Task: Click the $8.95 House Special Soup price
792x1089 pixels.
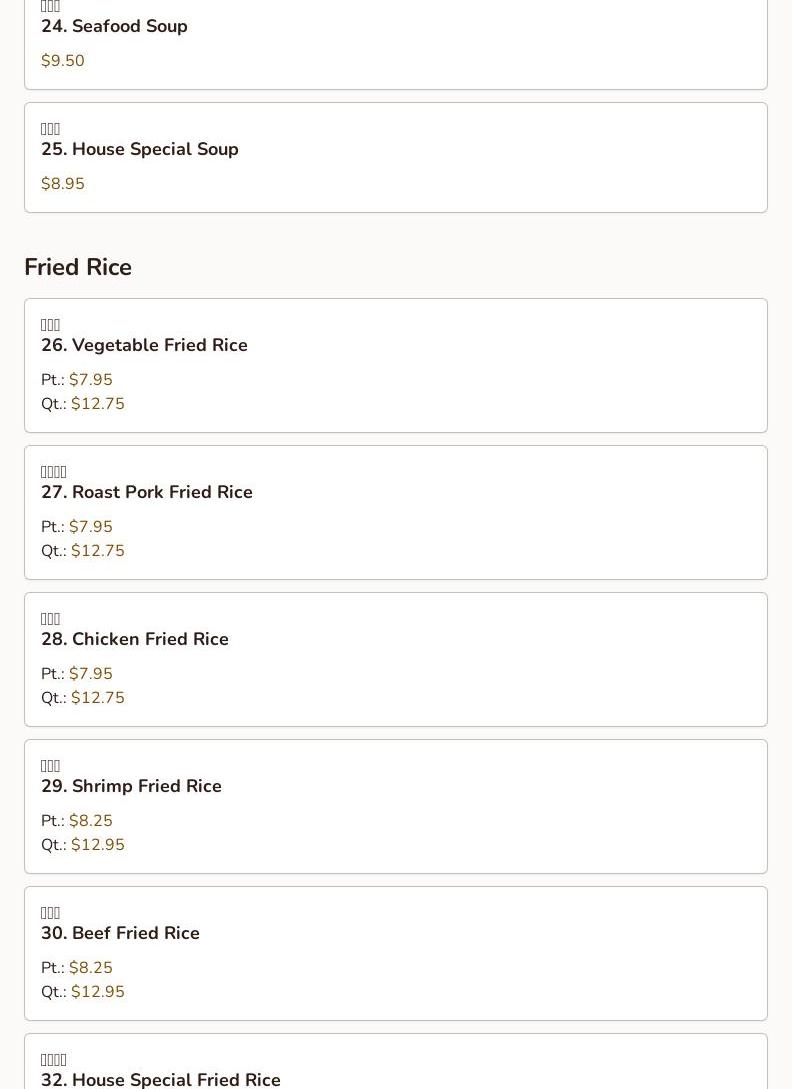Action: click(63, 184)
